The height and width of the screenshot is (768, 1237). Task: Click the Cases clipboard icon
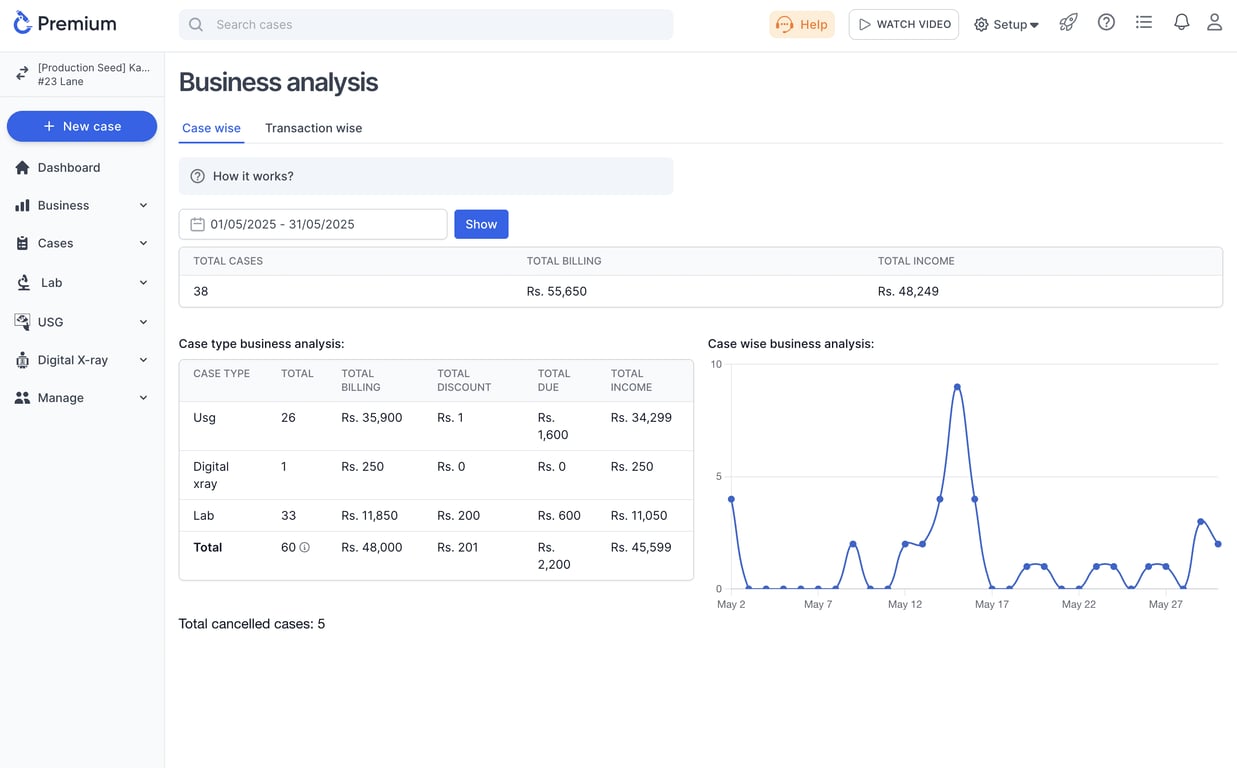(22, 243)
